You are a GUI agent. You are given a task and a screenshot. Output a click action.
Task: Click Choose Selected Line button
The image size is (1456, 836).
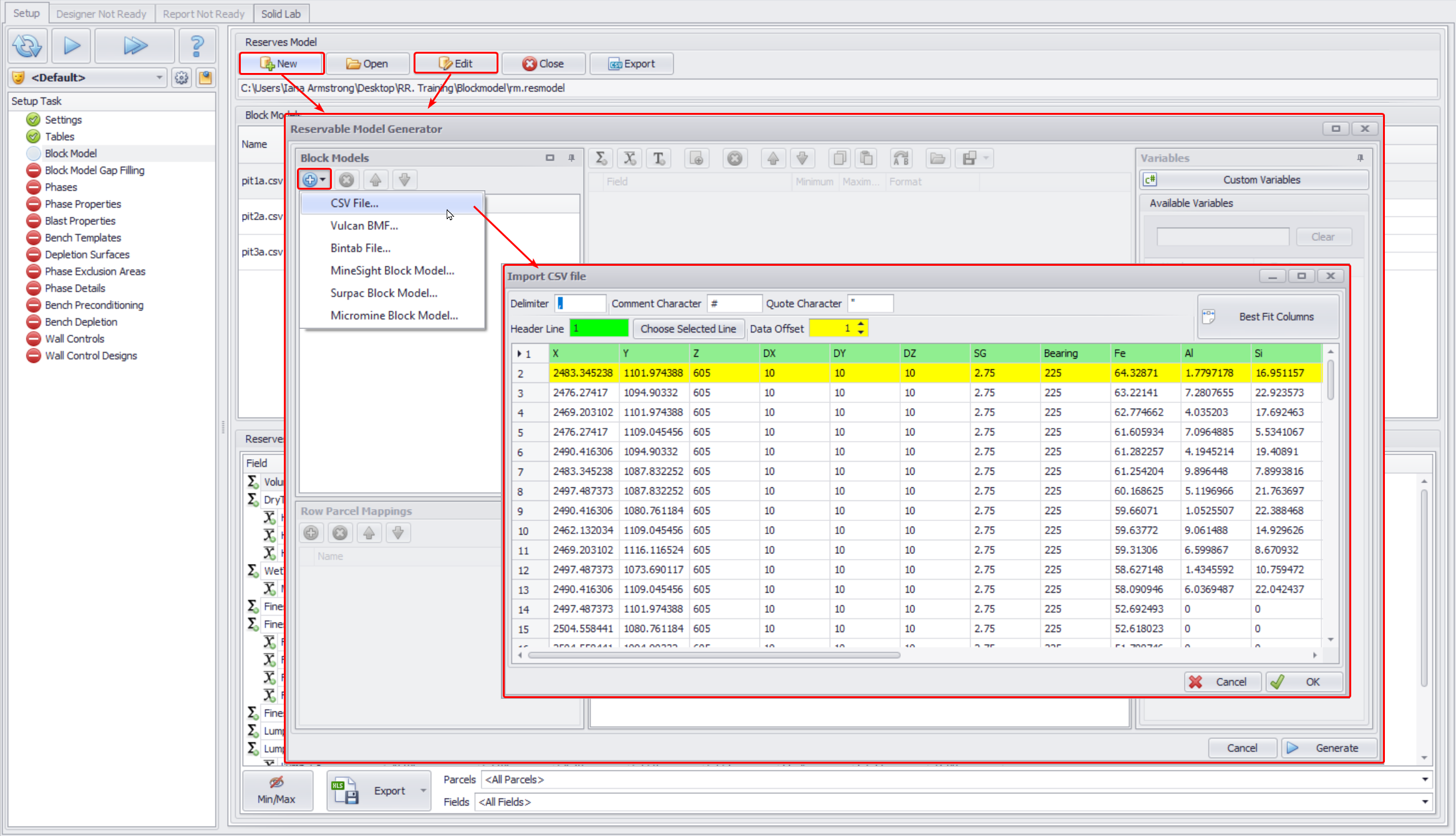click(x=688, y=329)
